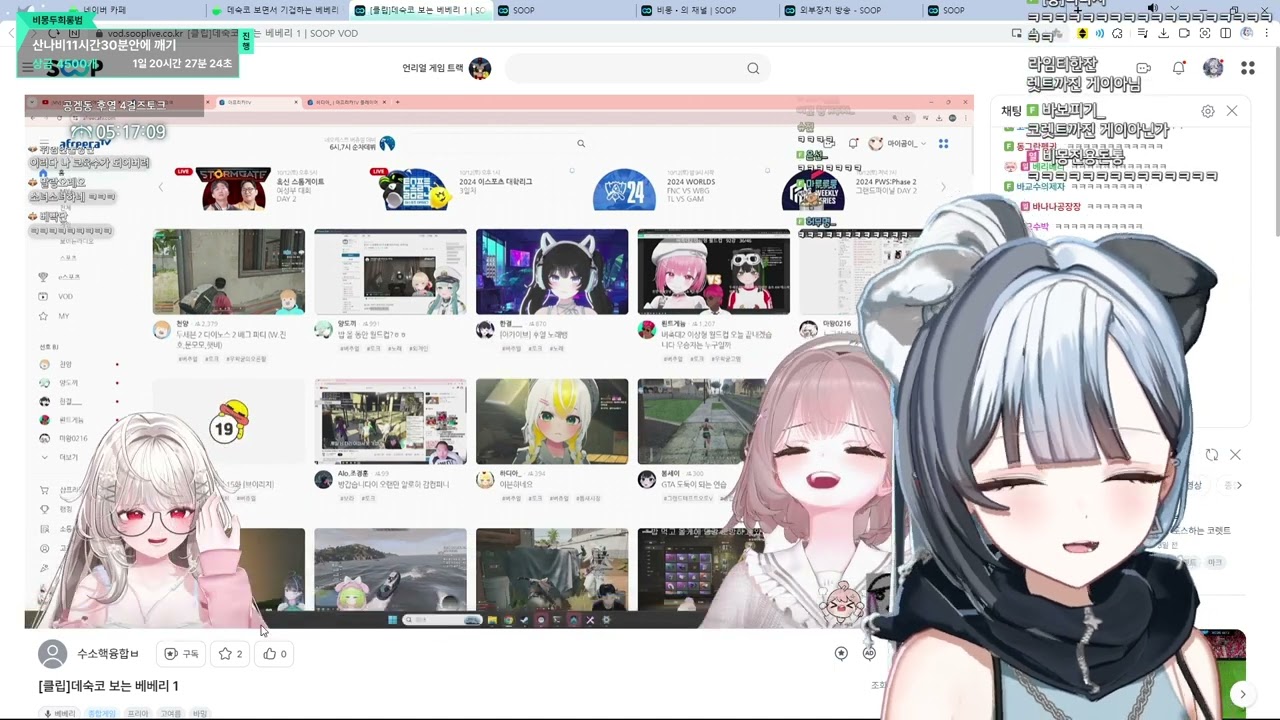
Task: Reload the page with browser refresh icon
Action: [x=54, y=33]
